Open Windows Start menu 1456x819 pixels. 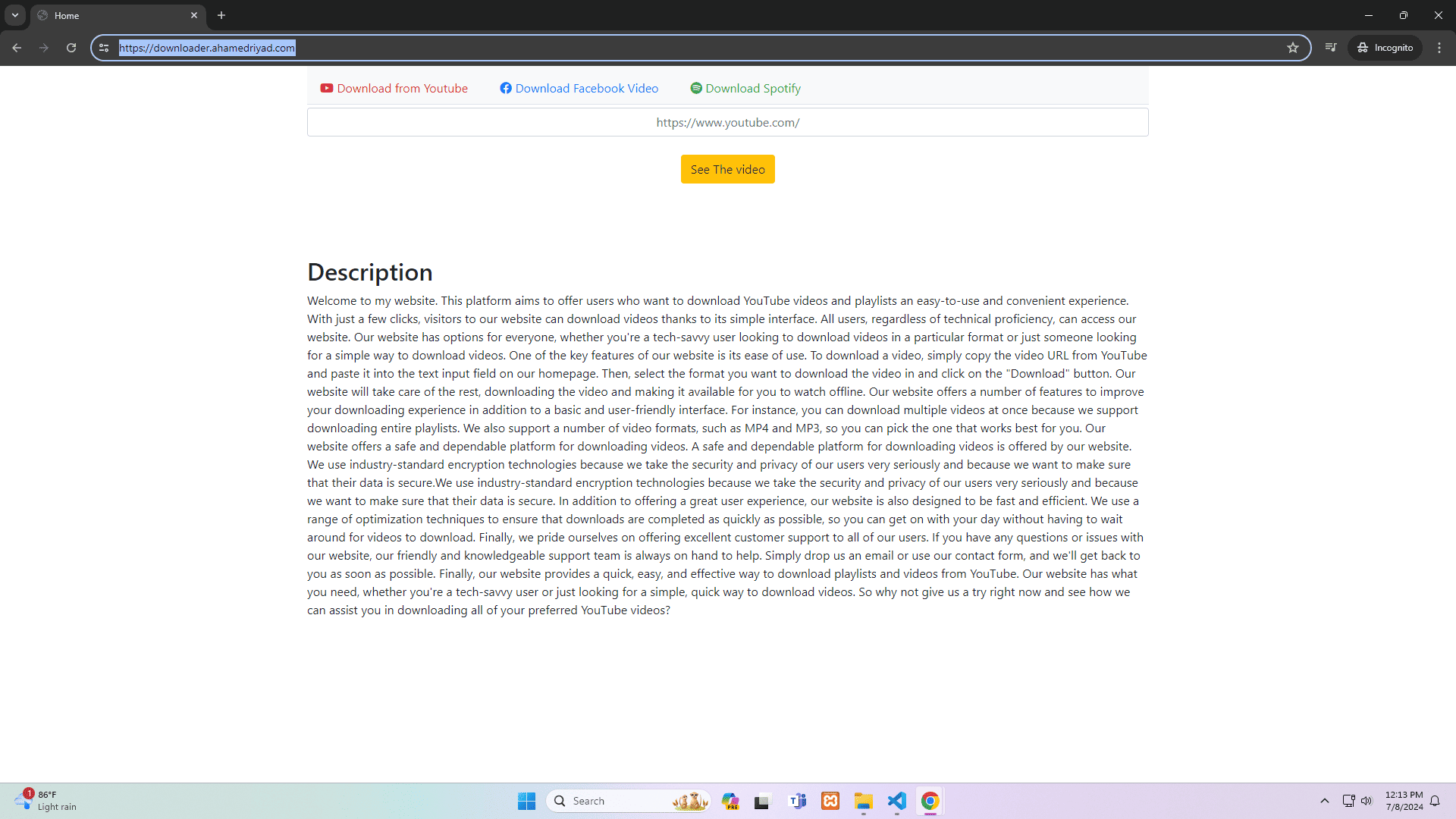coord(526,801)
